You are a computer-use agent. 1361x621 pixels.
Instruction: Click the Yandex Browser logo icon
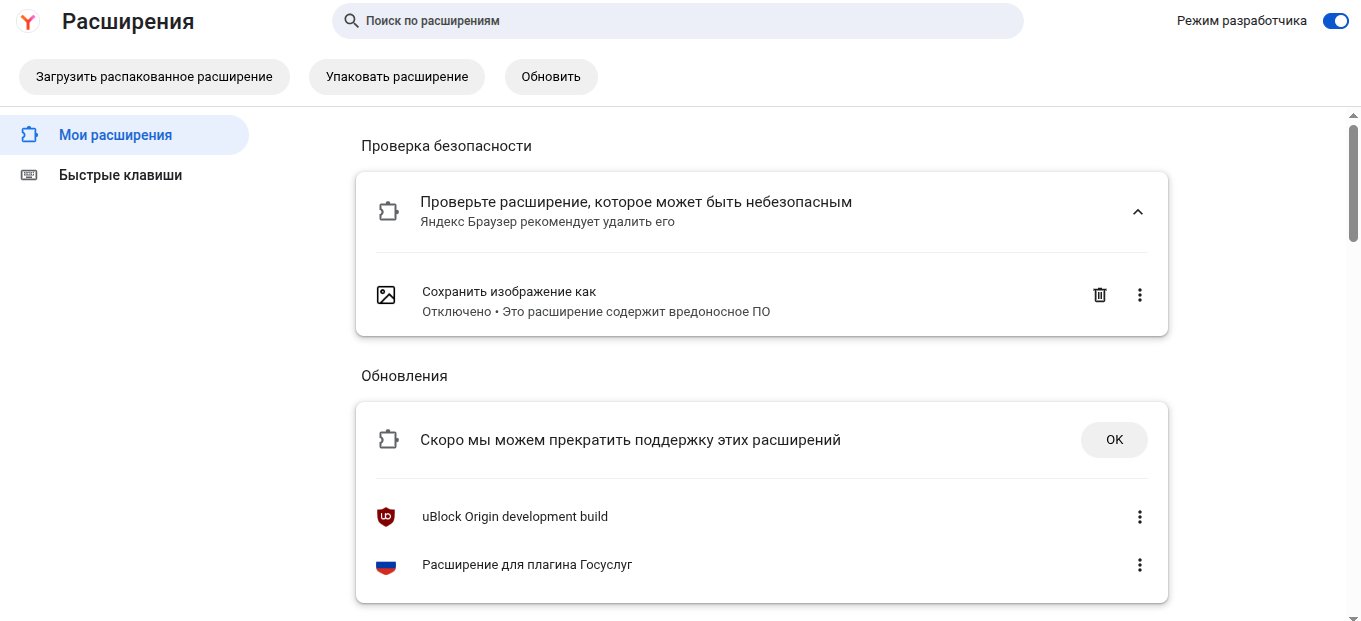(x=29, y=21)
